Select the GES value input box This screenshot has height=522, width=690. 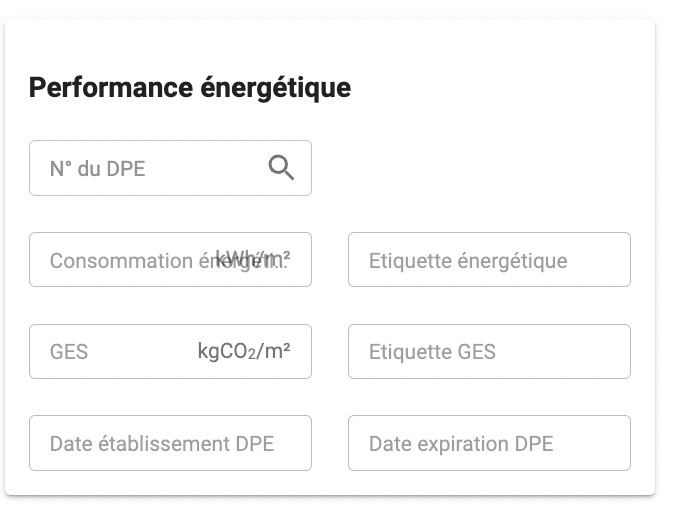click(x=170, y=352)
